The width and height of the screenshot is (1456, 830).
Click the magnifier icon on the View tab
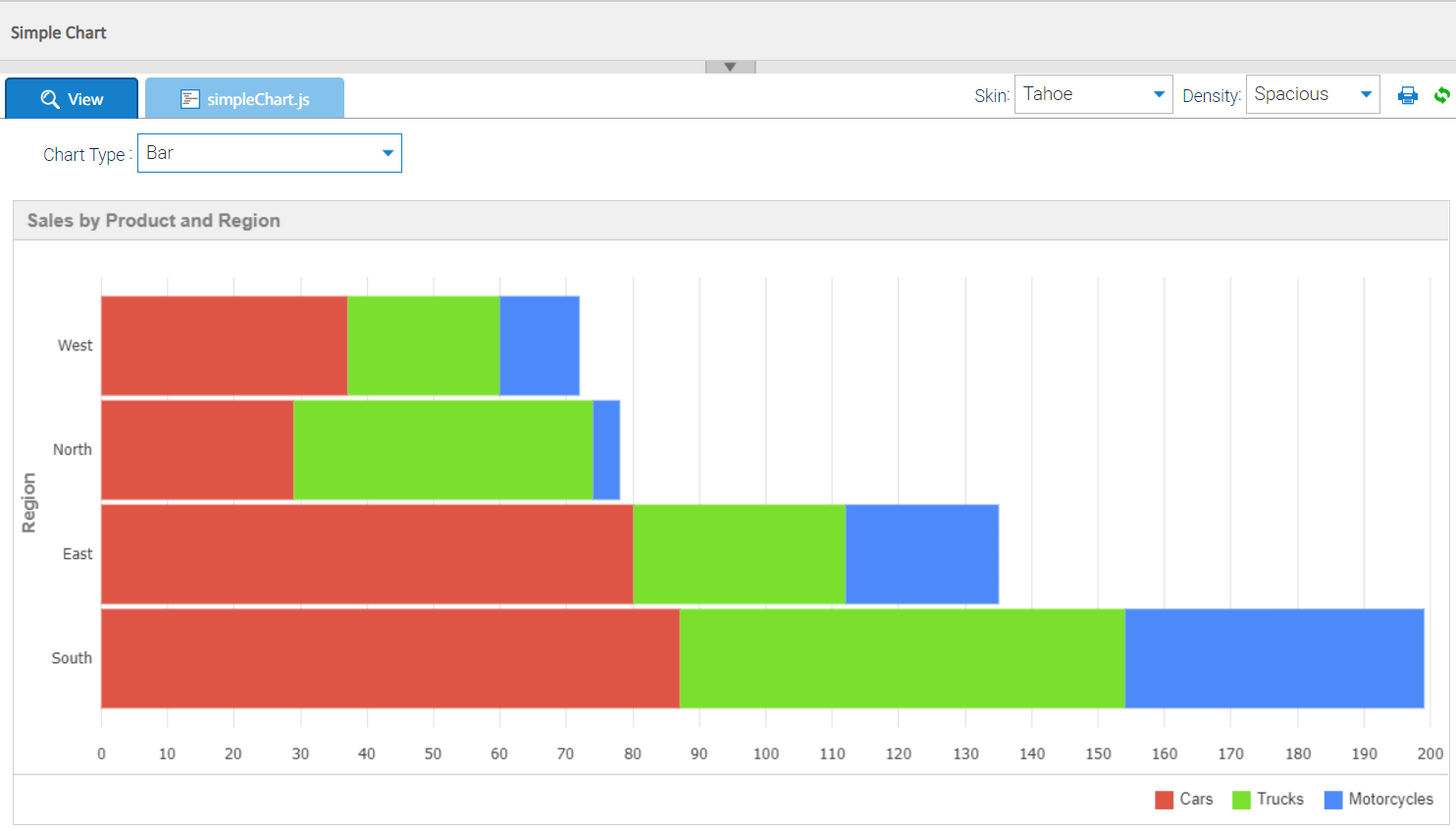(x=52, y=98)
